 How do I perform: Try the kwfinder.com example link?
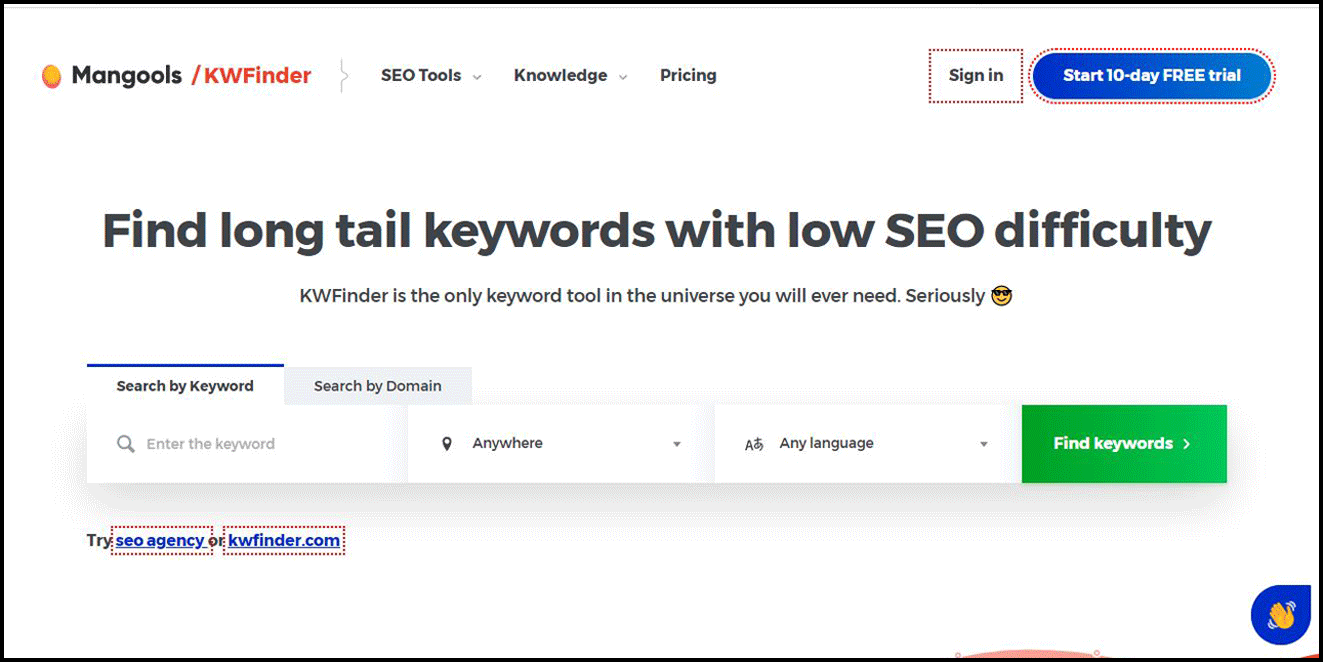pos(284,541)
